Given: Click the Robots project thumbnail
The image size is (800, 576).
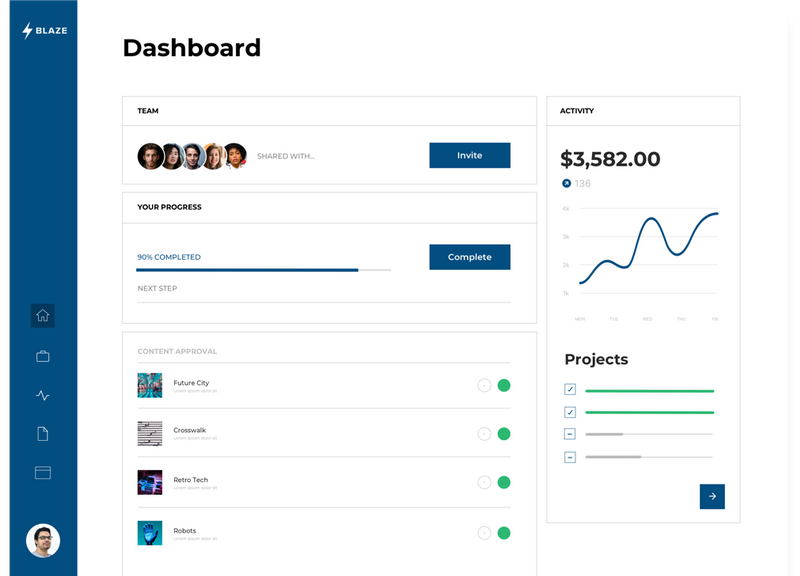Looking at the screenshot, I should click(x=150, y=533).
